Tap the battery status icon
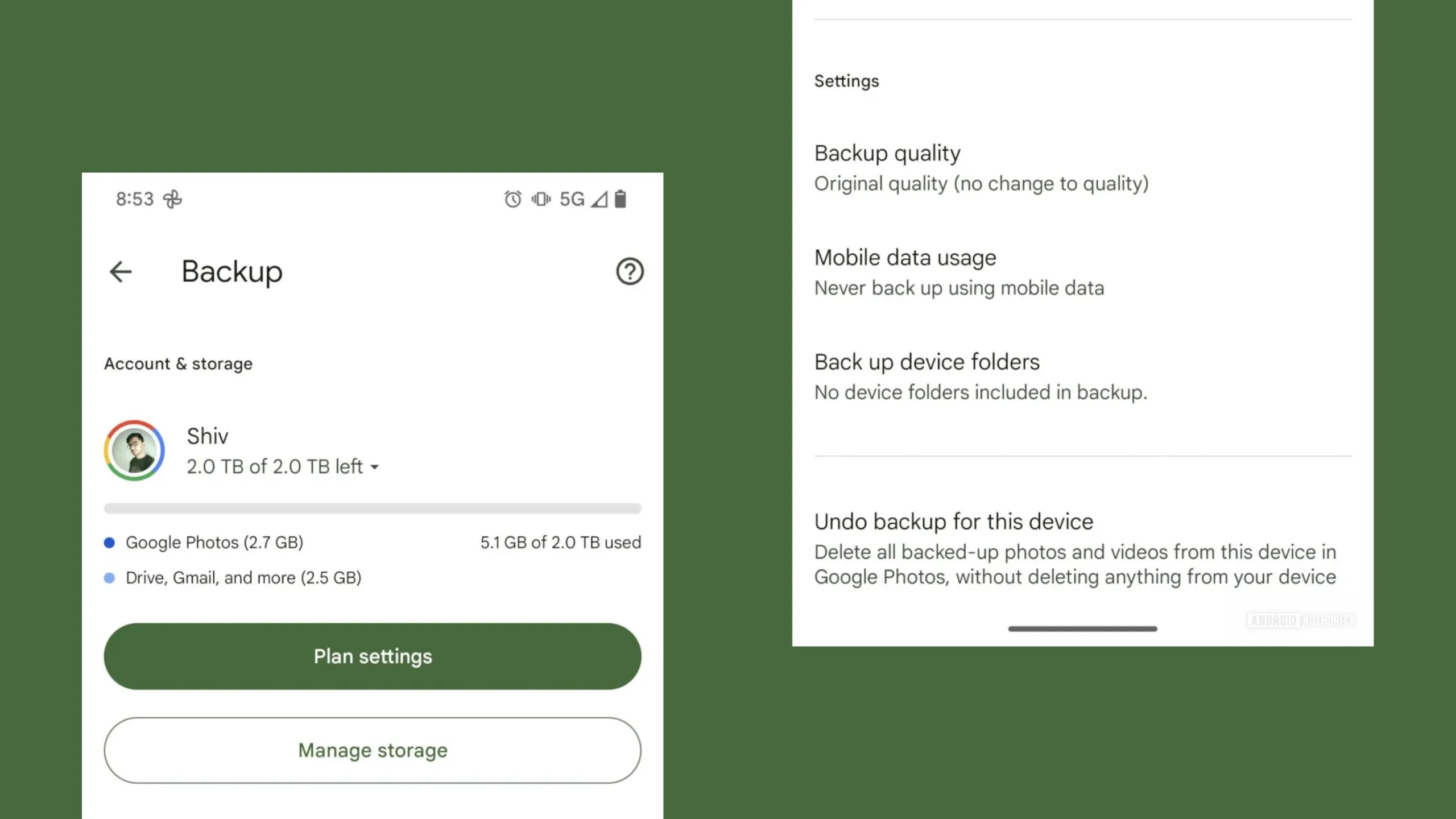Image resolution: width=1456 pixels, height=819 pixels. pos(621,199)
